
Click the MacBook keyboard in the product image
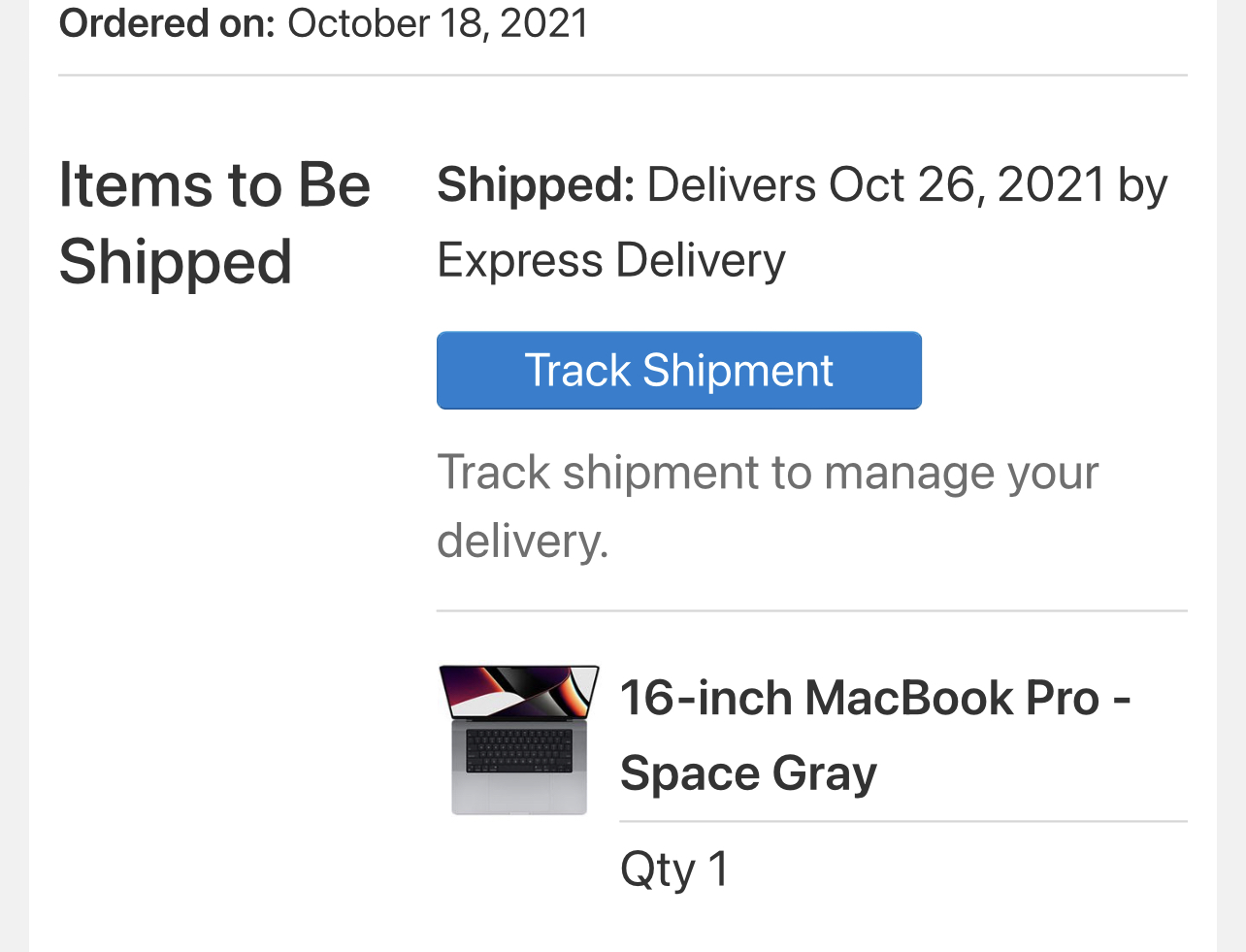tap(519, 750)
